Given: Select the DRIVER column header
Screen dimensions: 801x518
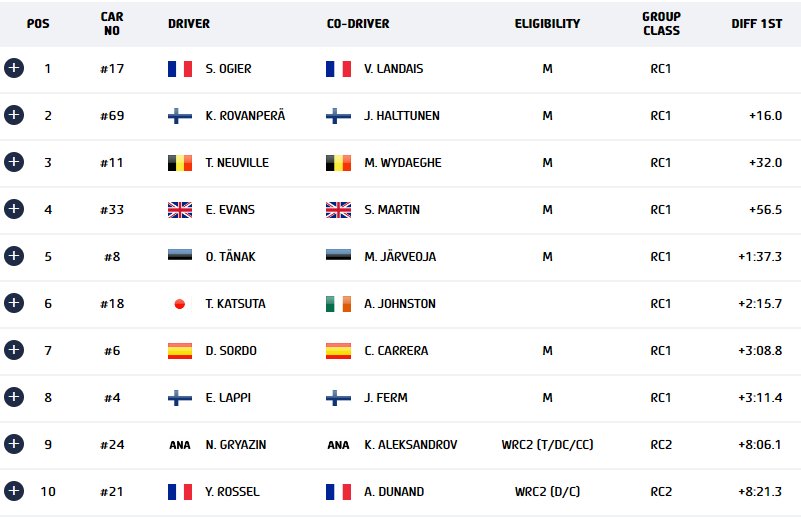Looking at the screenshot, I should [189, 24].
